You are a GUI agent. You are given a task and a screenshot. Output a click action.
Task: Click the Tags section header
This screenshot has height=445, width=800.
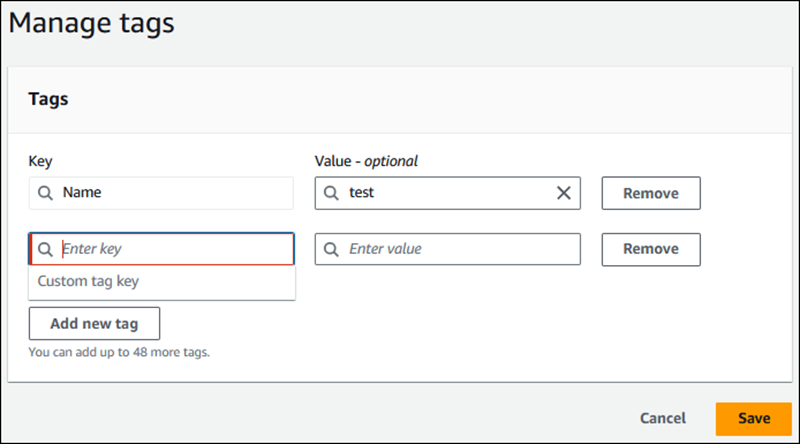[x=48, y=100]
